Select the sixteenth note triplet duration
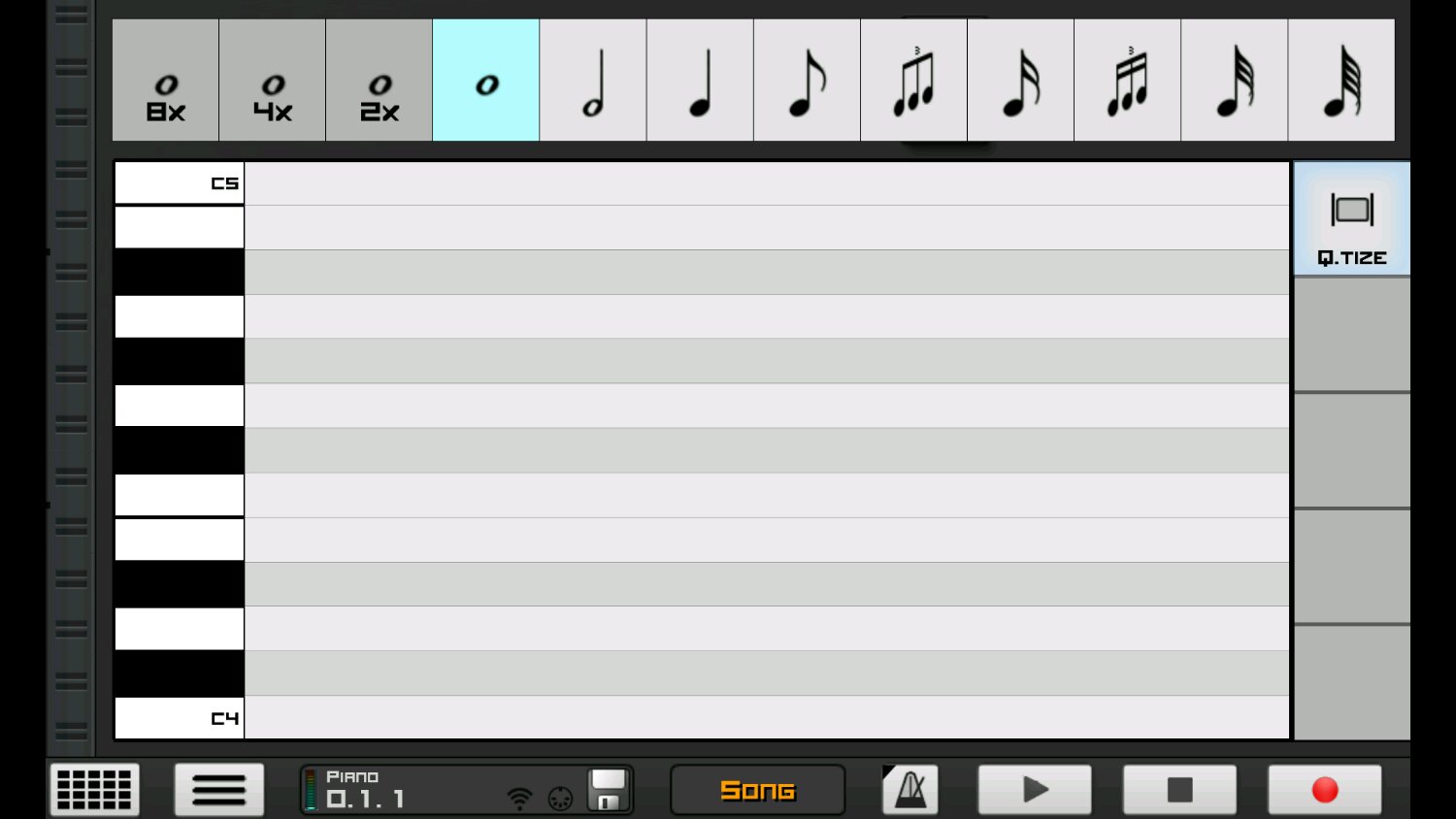 click(x=1127, y=81)
